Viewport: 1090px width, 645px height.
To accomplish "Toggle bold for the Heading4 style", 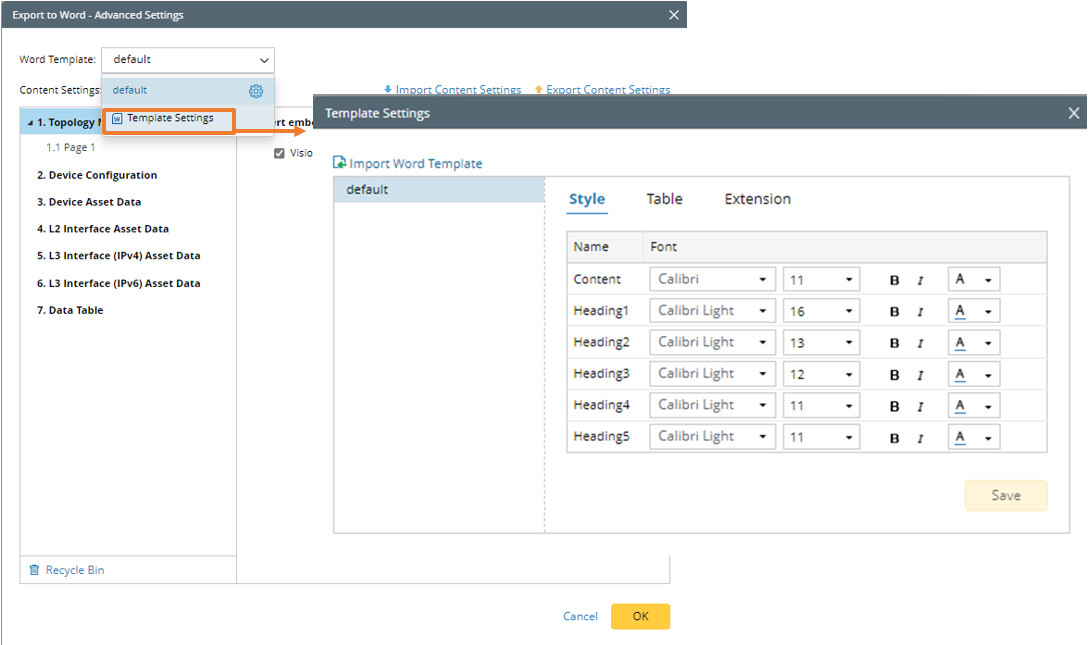I will pos(895,406).
